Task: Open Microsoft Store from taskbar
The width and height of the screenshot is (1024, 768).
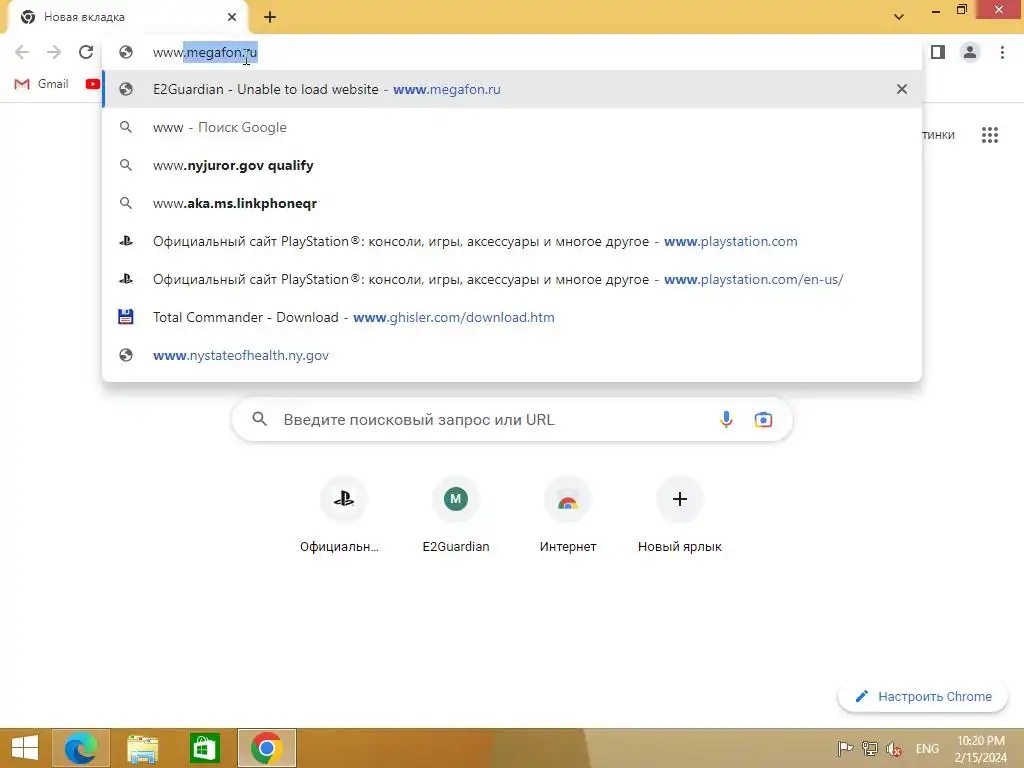Action: coord(204,748)
